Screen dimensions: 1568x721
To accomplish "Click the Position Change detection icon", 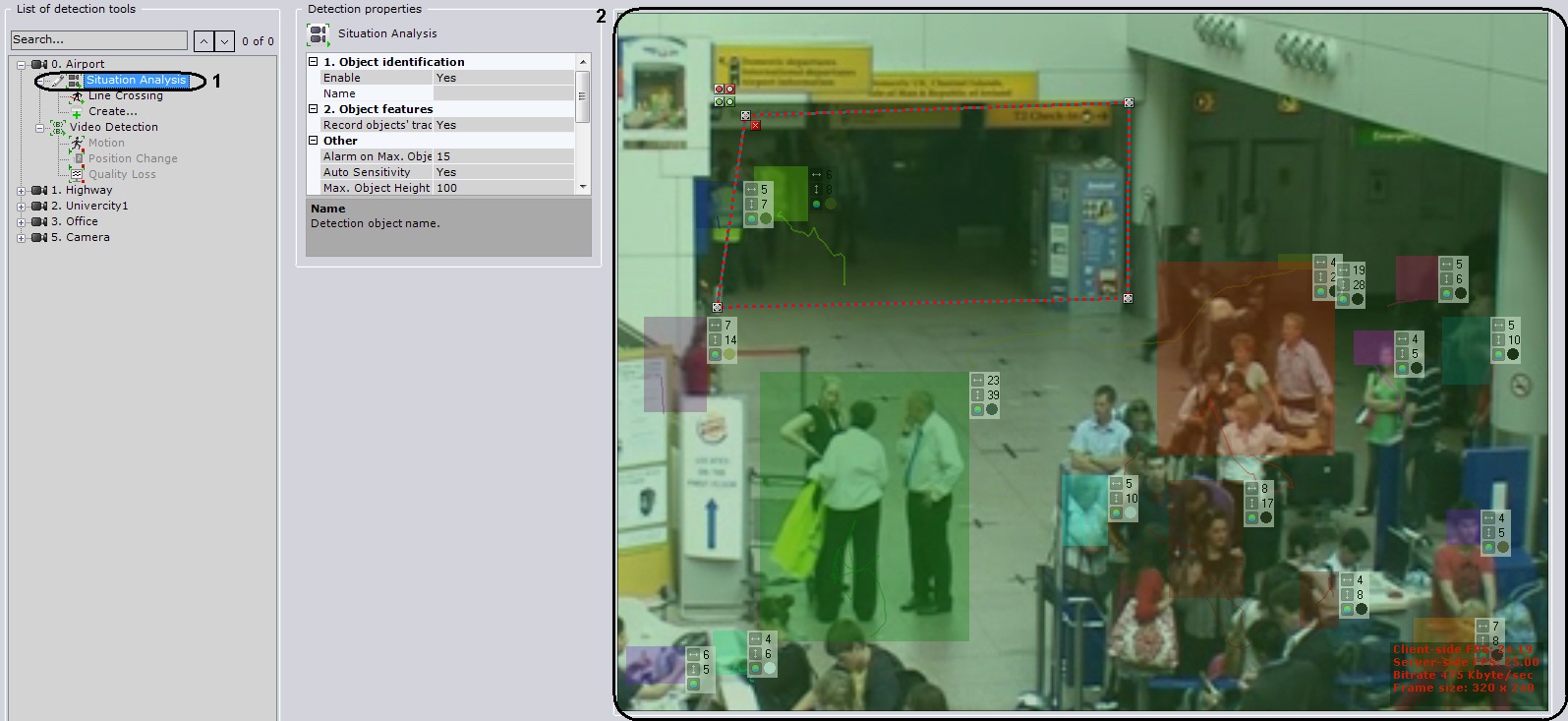I will [x=77, y=158].
